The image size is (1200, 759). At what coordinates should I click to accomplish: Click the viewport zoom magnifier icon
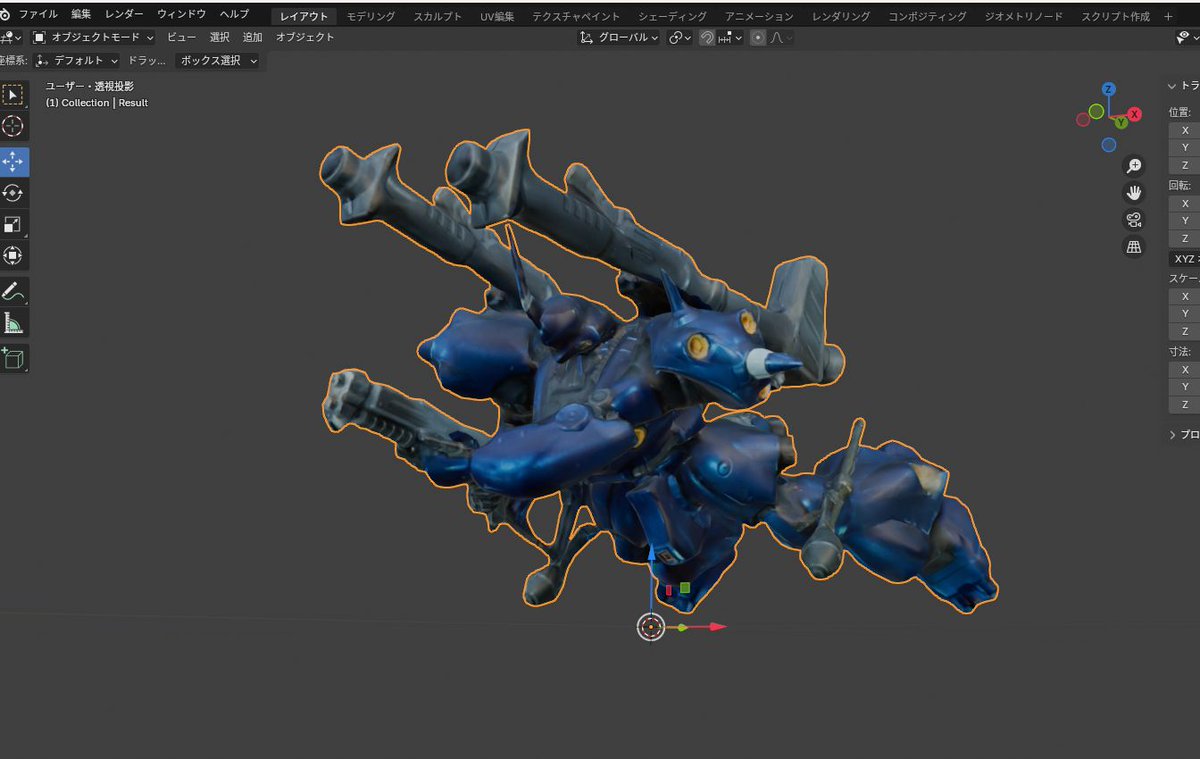[1134, 165]
